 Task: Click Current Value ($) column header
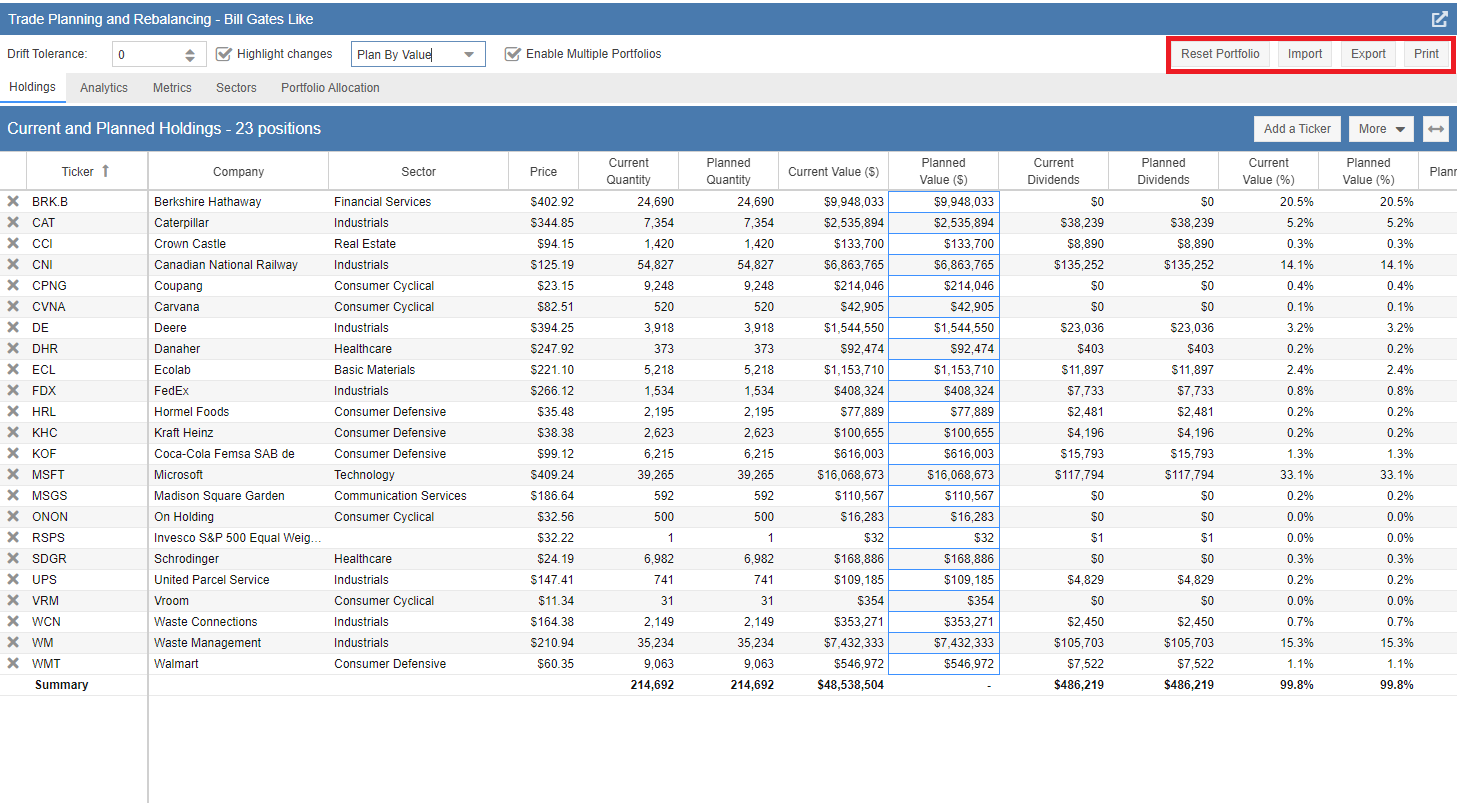click(x=833, y=171)
